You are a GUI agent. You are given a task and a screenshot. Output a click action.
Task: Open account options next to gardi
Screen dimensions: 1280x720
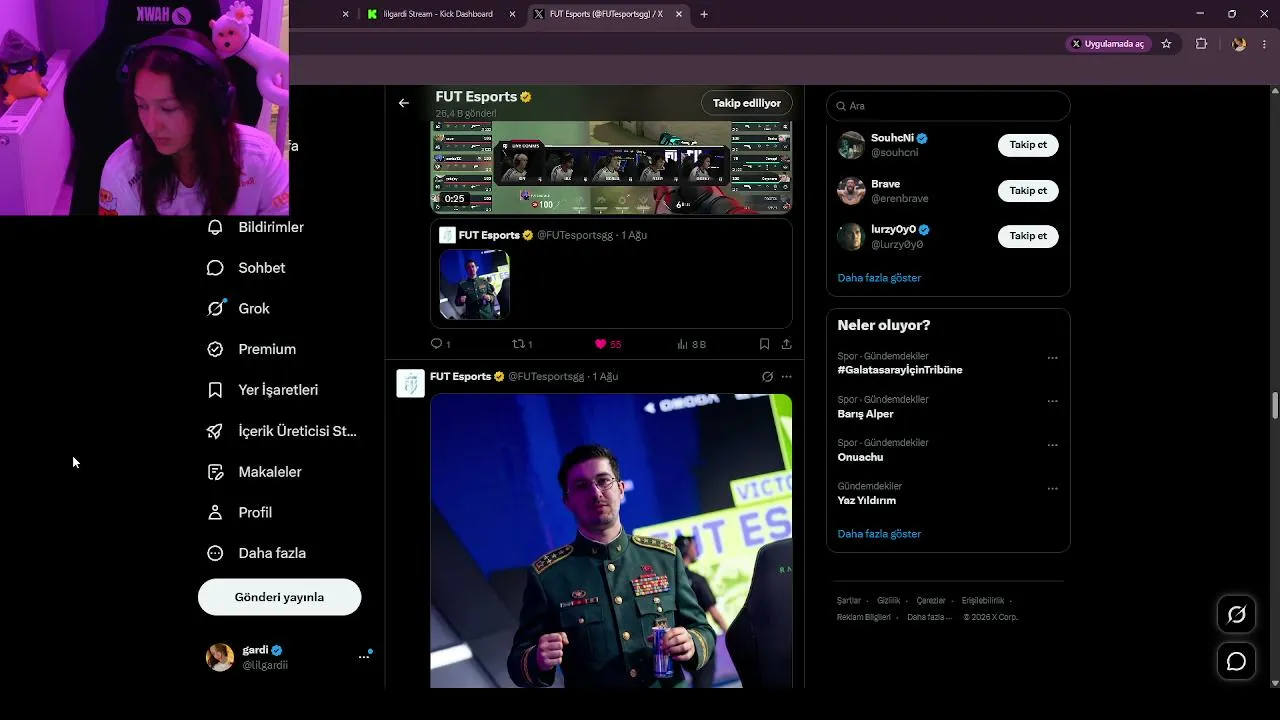pyautogui.click(x=364, y=657)
